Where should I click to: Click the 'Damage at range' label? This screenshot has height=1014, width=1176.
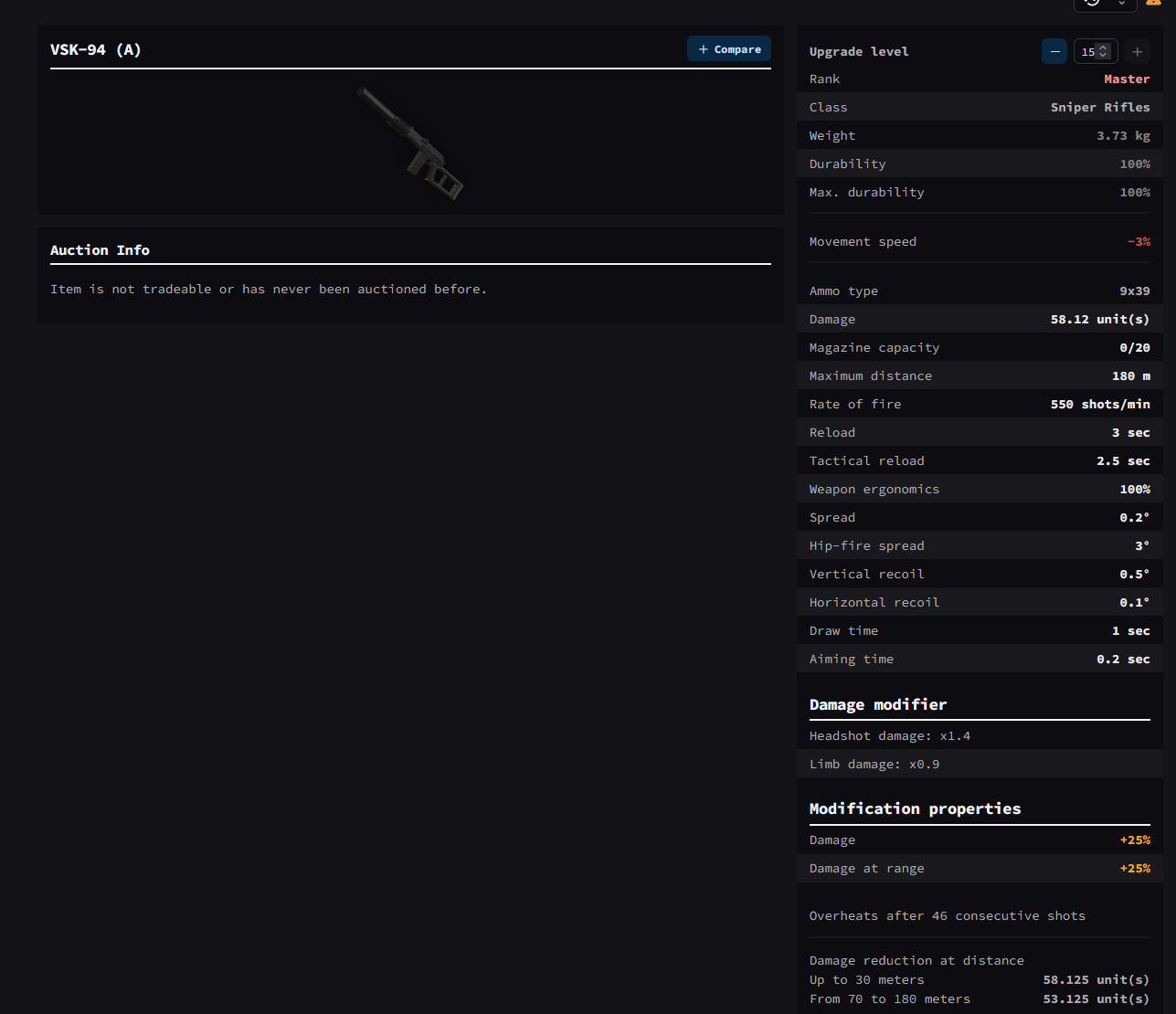click(867, 869)
